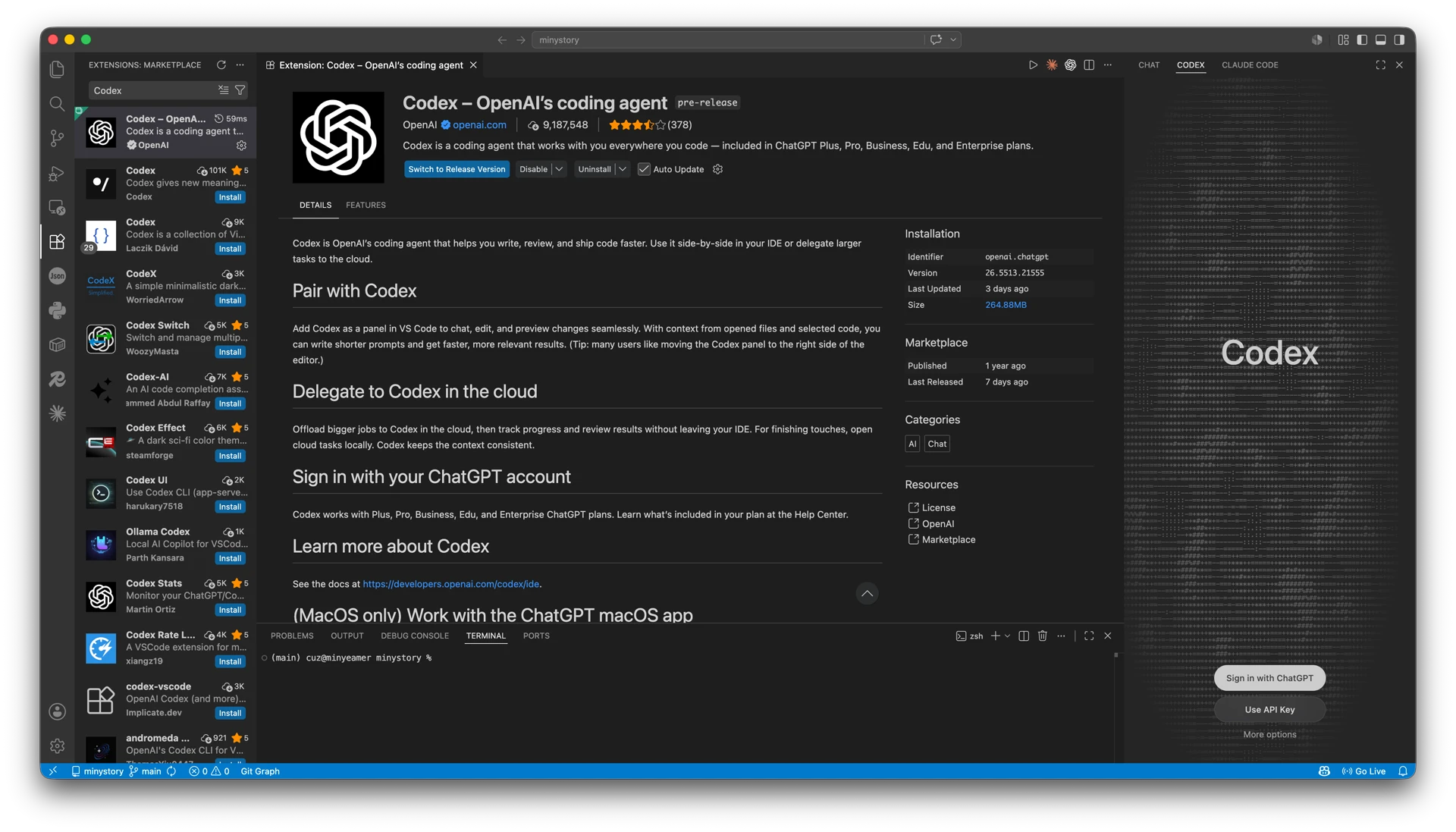
Task: Click the Go Live status bar item
Action: pyautogui.click(x=1363, y=771)
